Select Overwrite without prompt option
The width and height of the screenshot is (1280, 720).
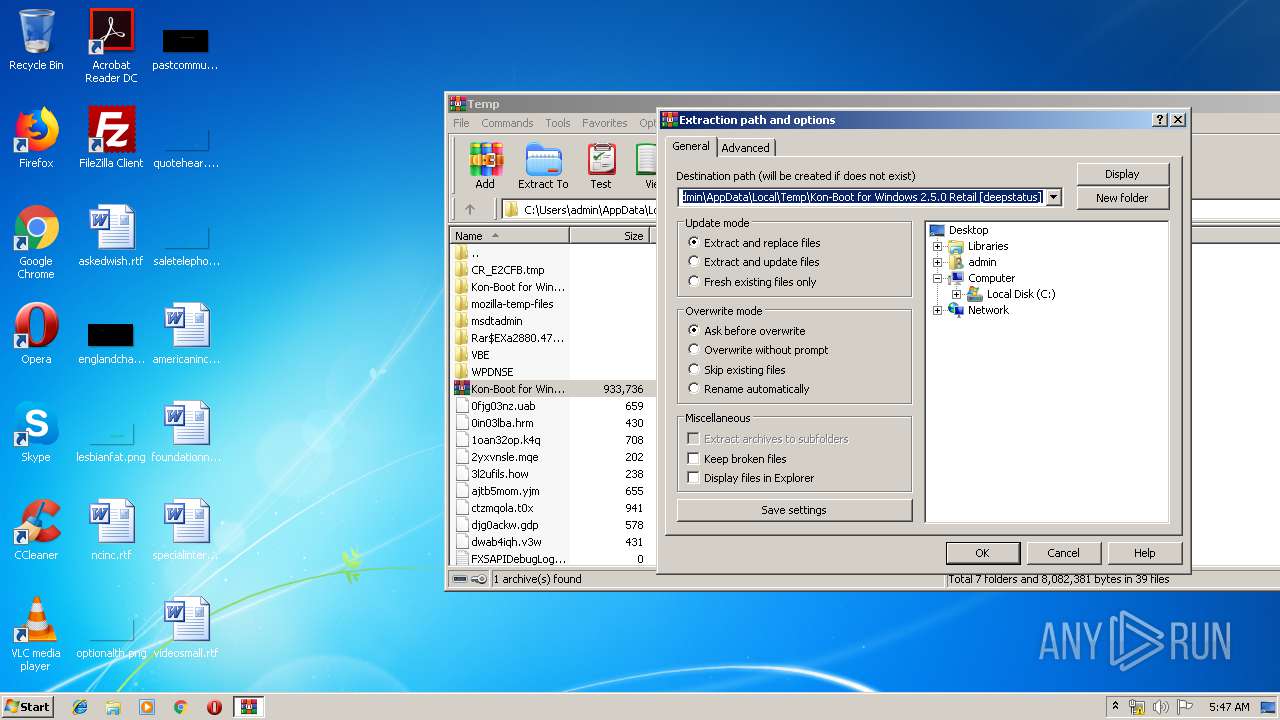(758, 350)
